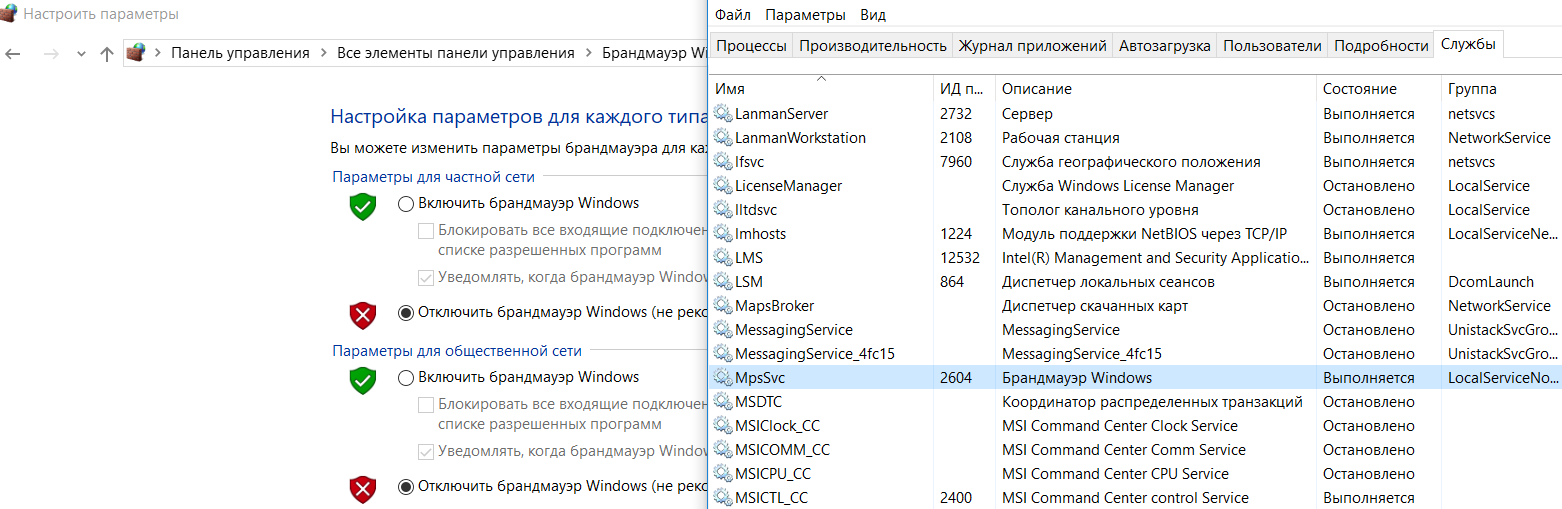Click the gear icon next to MSIClock_CC
The image size is (1562, 509).
(722, 426)
